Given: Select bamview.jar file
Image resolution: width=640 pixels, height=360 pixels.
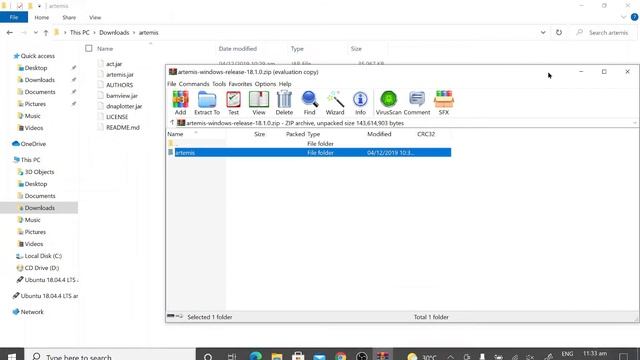Looking at the screenshot, I should click(x=122, y=96).
